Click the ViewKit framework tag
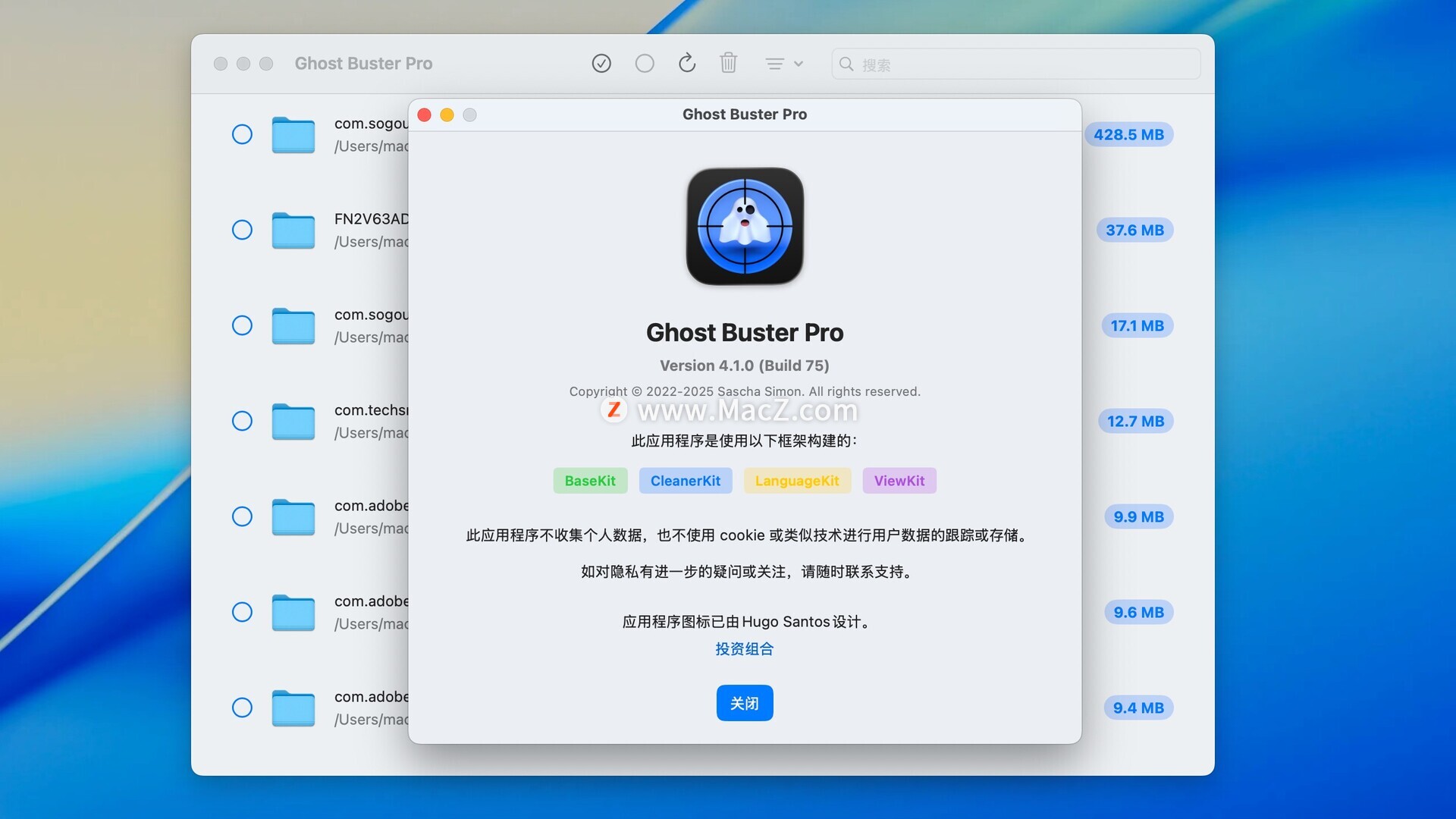 point(899,481)
